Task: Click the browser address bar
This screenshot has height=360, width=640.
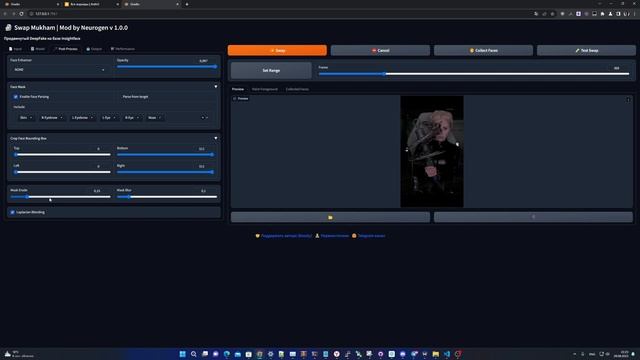Action: (x=278, y=14)
